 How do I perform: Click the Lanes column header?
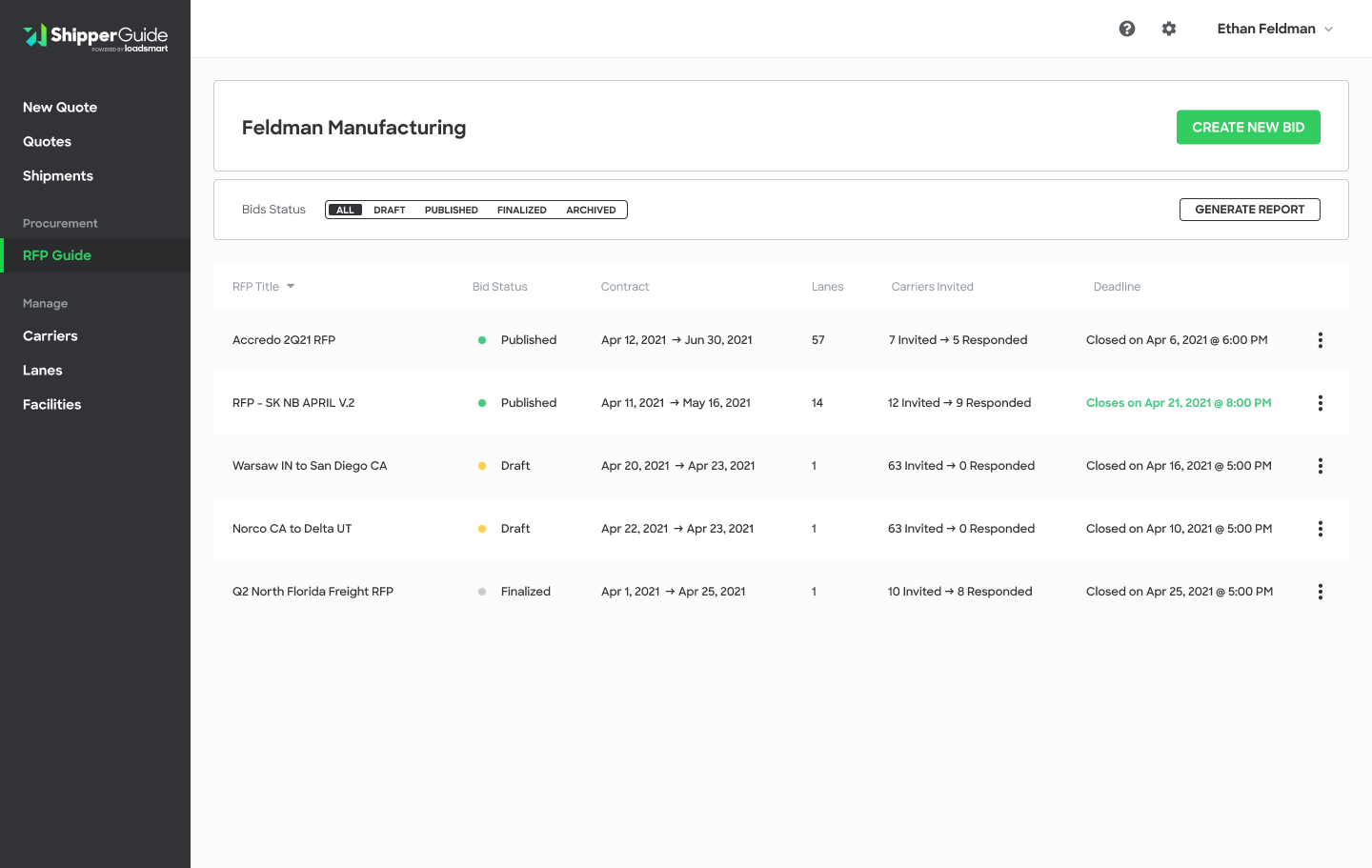pos(828,287)
